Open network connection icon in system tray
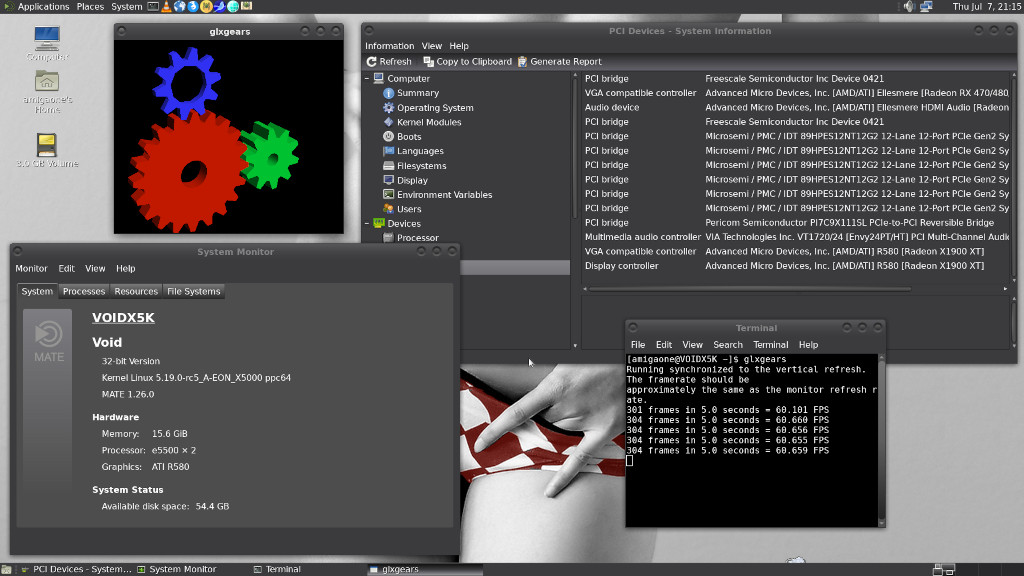 coord(926,7)
